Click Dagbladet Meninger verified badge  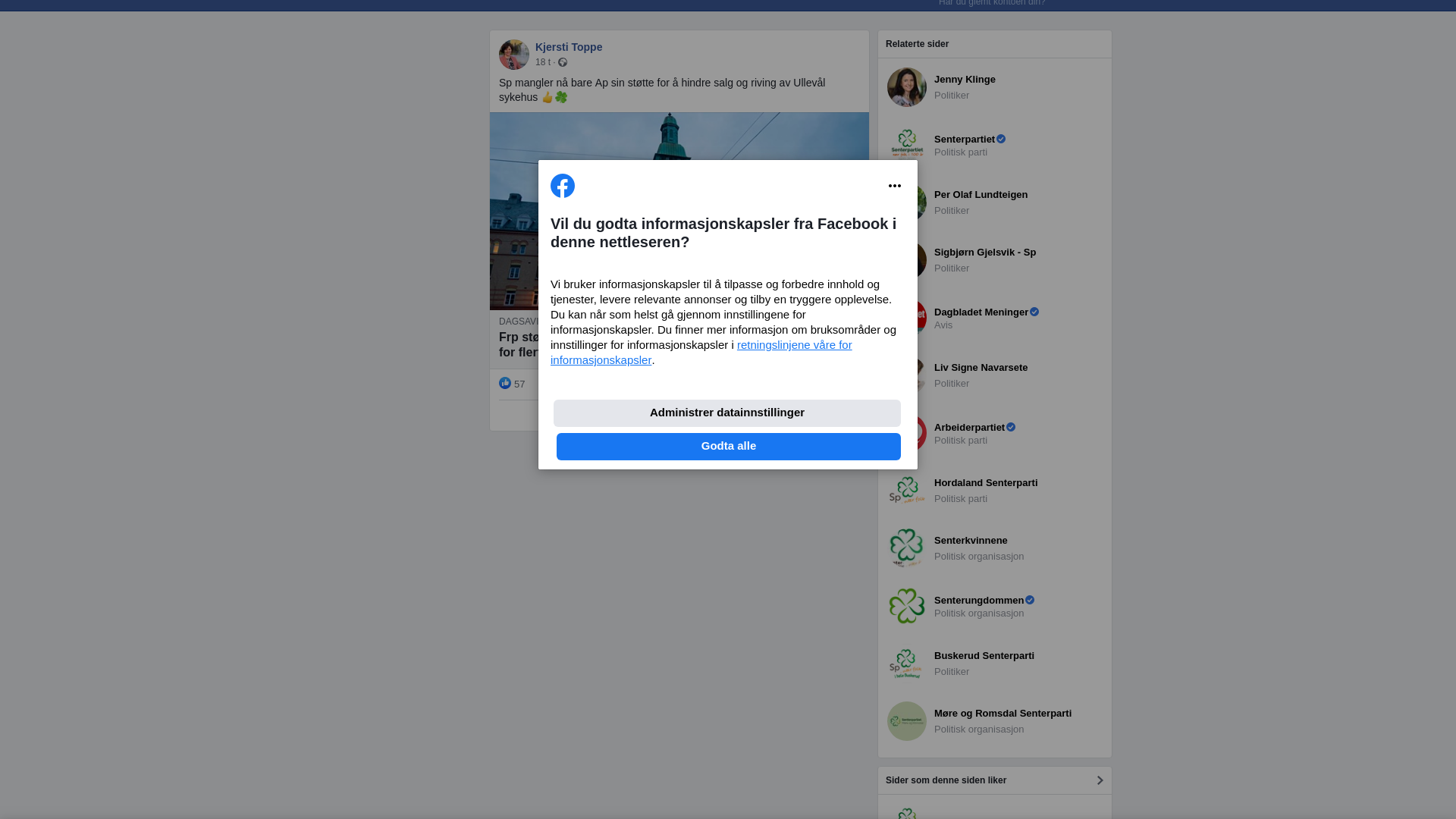pos(1034,312)
